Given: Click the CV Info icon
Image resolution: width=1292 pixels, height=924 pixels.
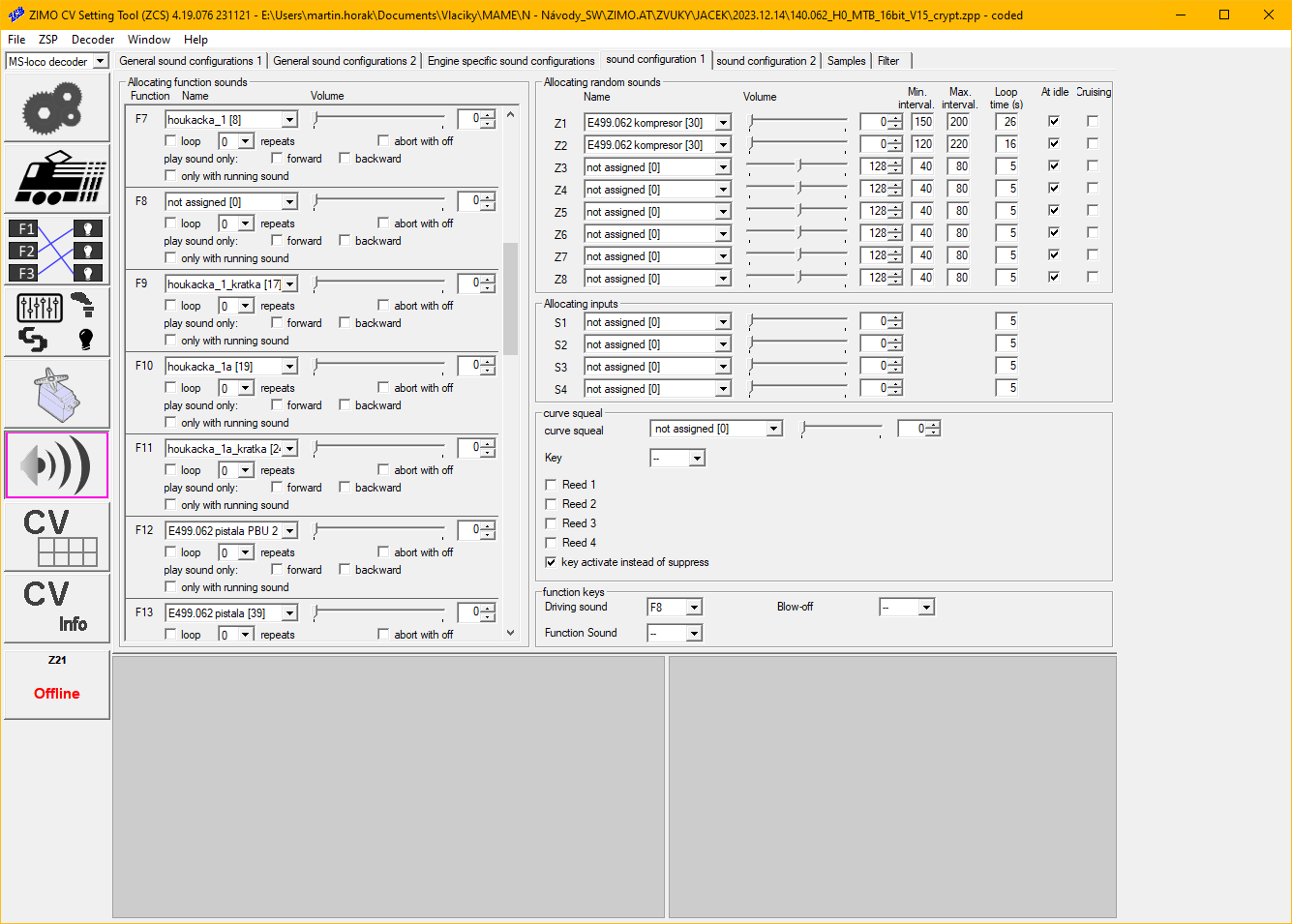Looking at the screenshot, I should (x=56, y=609).
